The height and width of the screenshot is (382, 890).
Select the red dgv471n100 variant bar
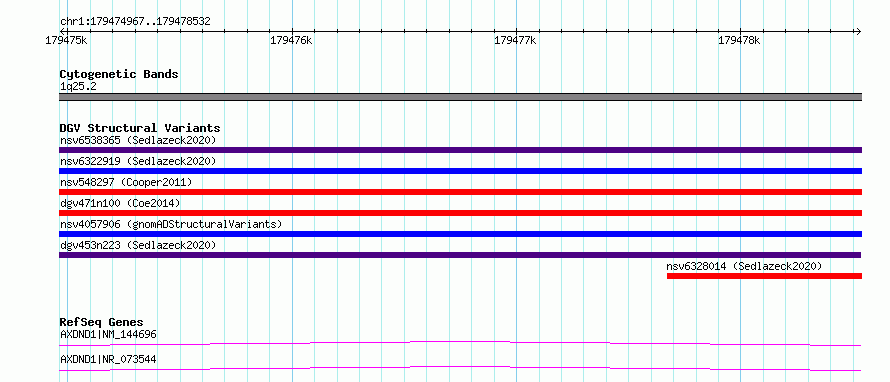click(460, 213)
